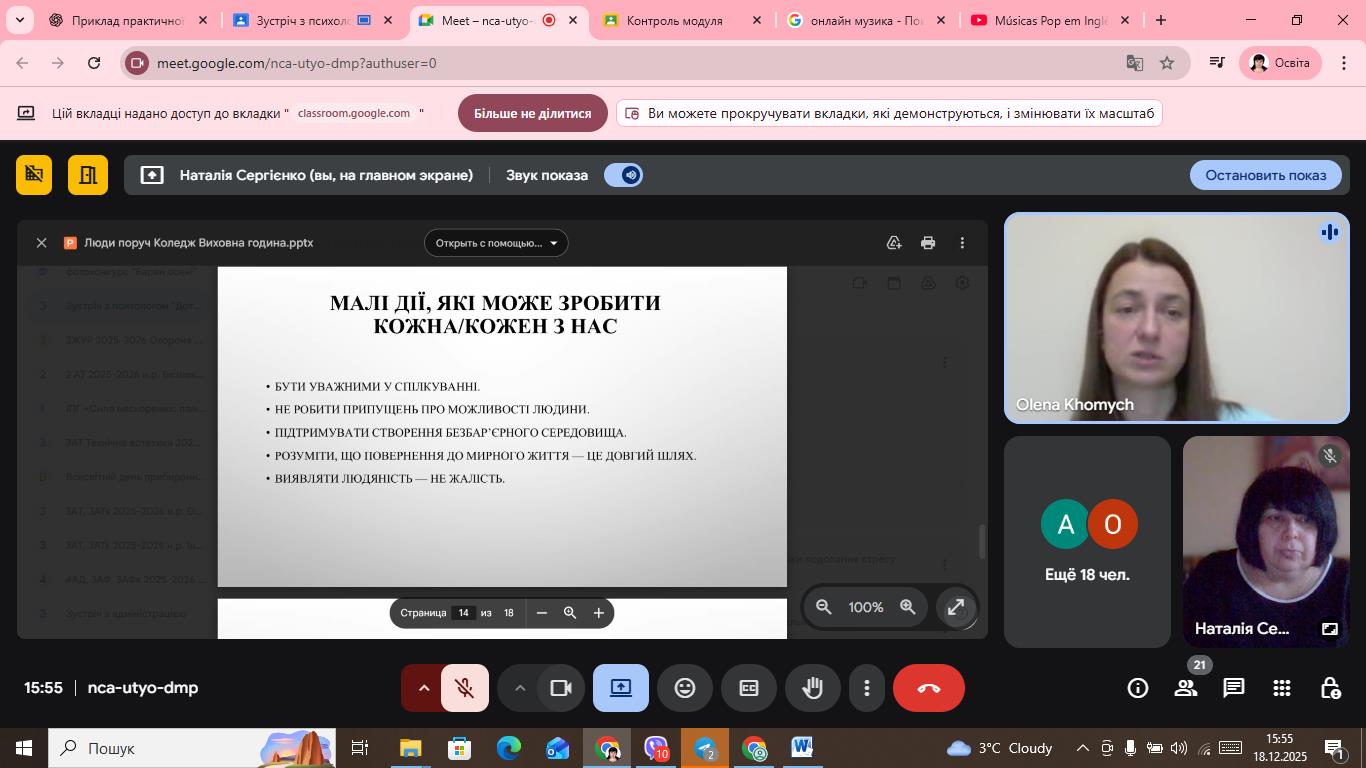Click the red leave call button

(x=928, y=688)
